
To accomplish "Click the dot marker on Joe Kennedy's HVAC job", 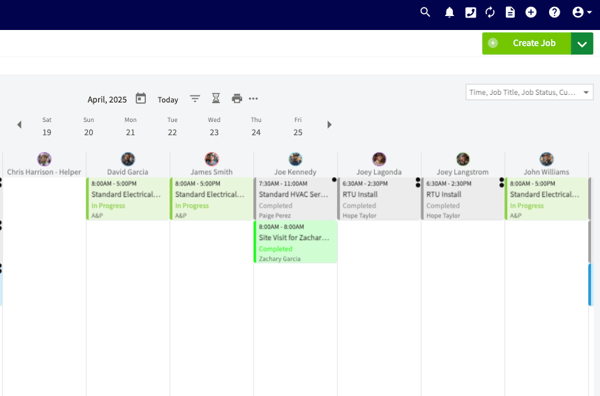I will [334, 180].
